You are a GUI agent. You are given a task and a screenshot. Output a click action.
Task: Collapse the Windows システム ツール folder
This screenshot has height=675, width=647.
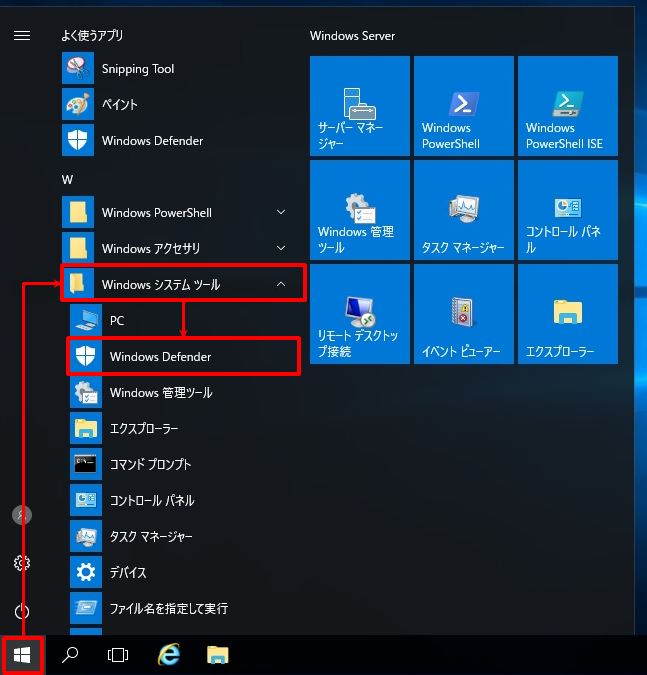coord(183,284)
